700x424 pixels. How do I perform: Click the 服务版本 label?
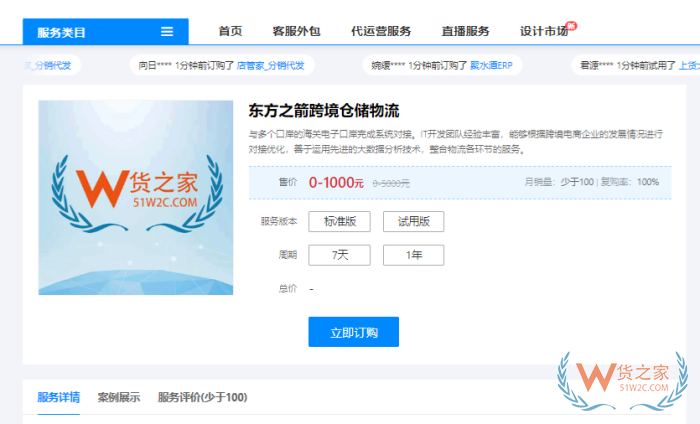tap(279, 221)
